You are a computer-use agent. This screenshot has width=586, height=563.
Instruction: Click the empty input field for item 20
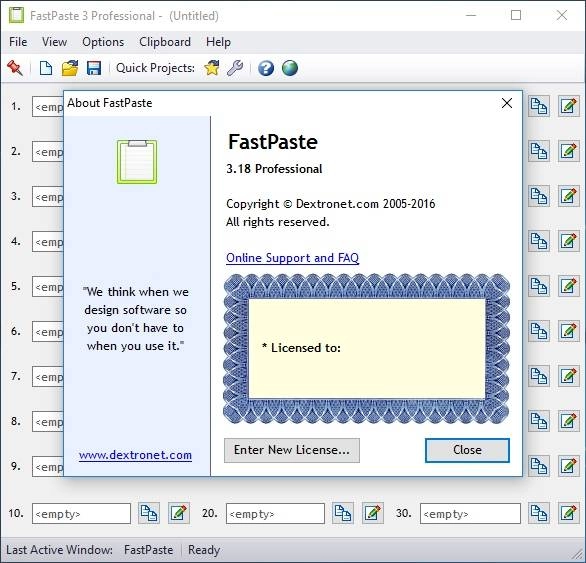(x=275, y=513)
